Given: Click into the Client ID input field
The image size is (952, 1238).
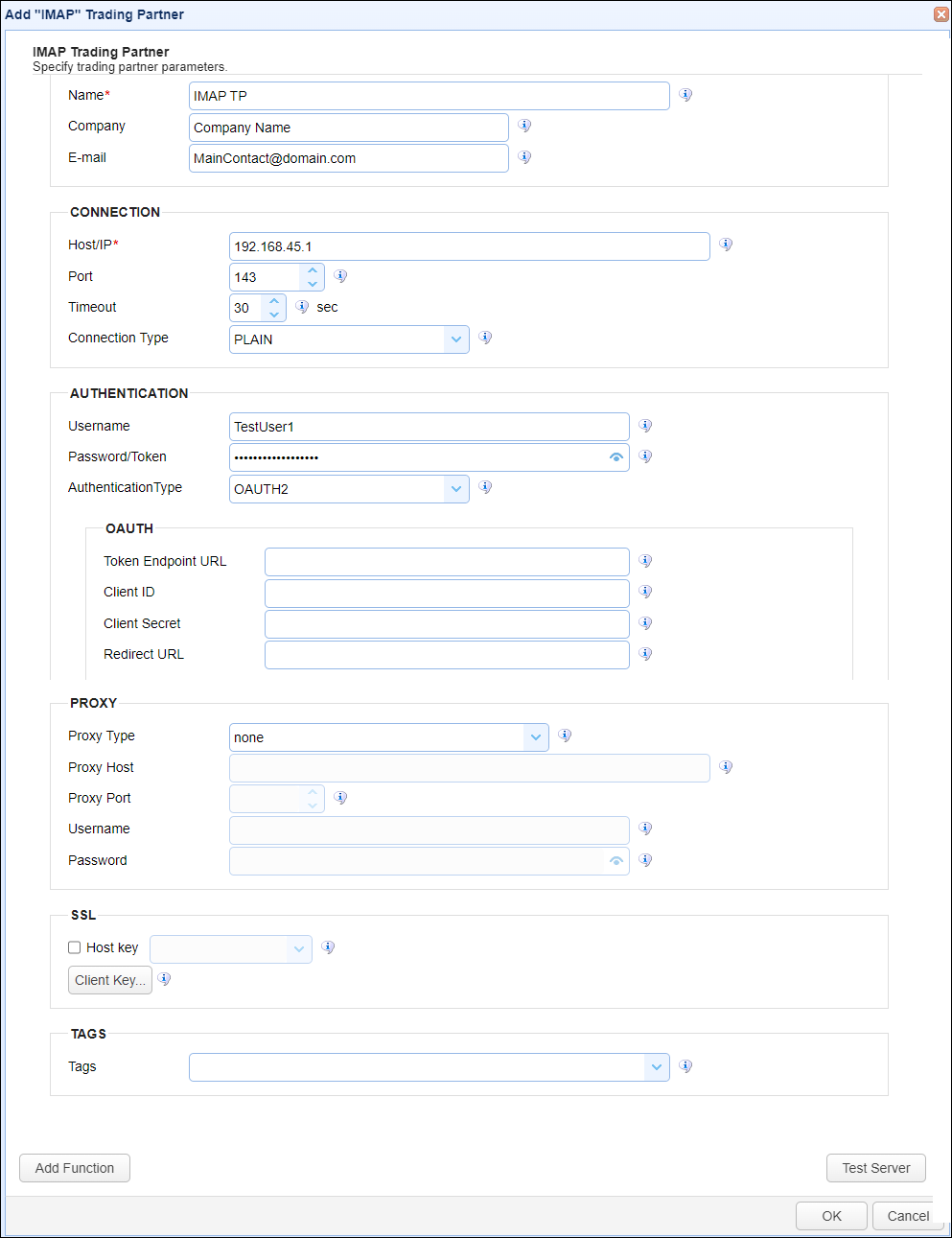Looking at the screenshot, I should pos(447,593).
